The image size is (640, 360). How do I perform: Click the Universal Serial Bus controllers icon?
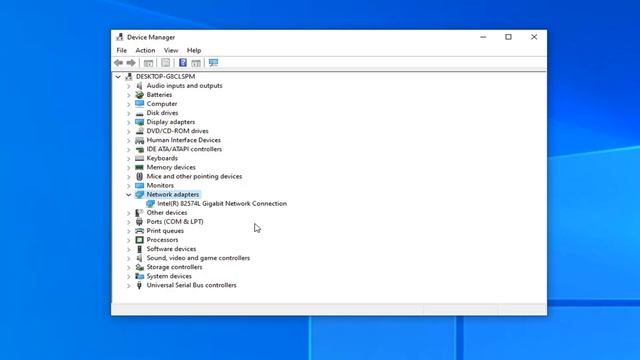[139, 285]
